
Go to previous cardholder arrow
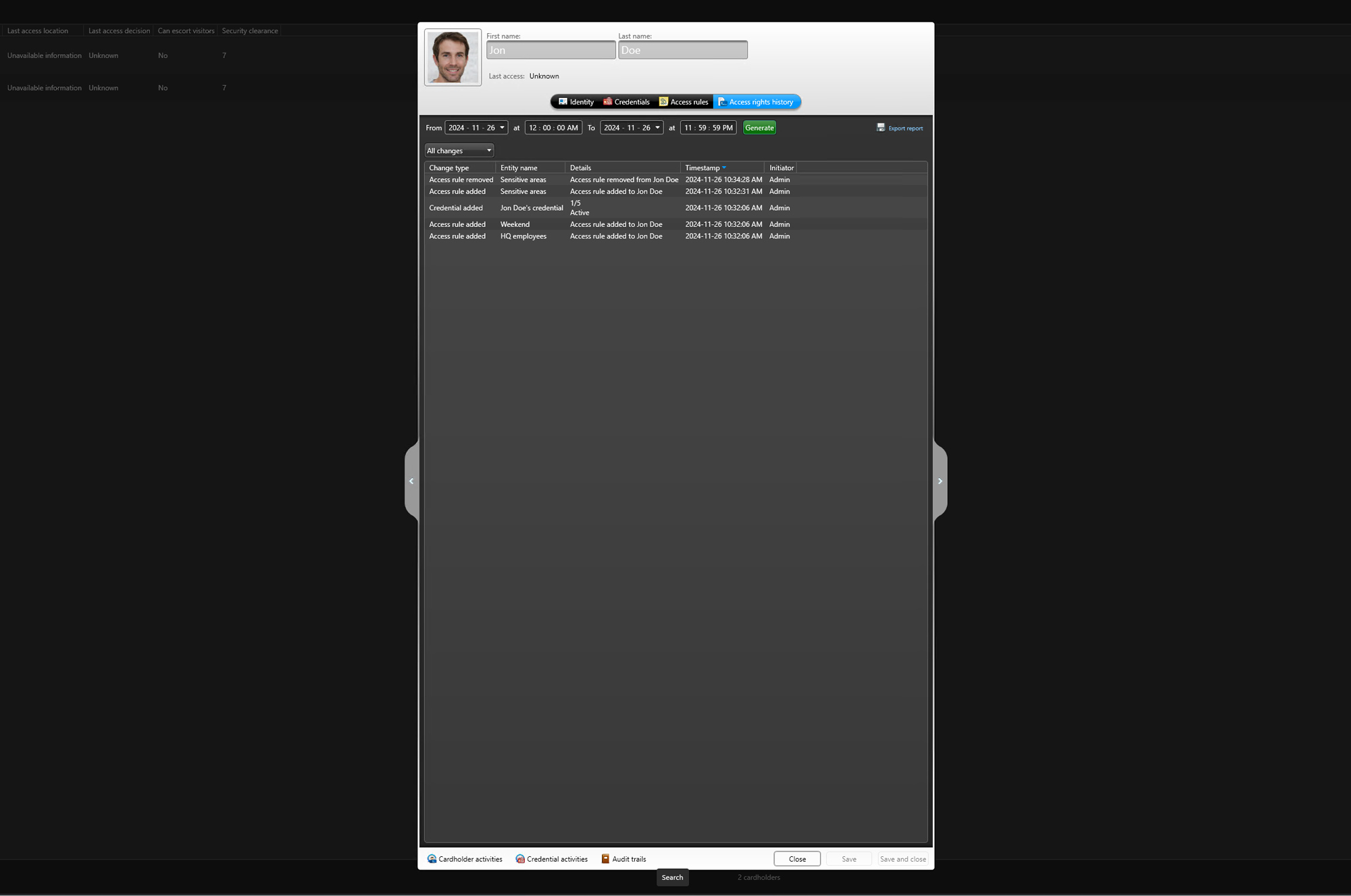(x=411, y=481)
